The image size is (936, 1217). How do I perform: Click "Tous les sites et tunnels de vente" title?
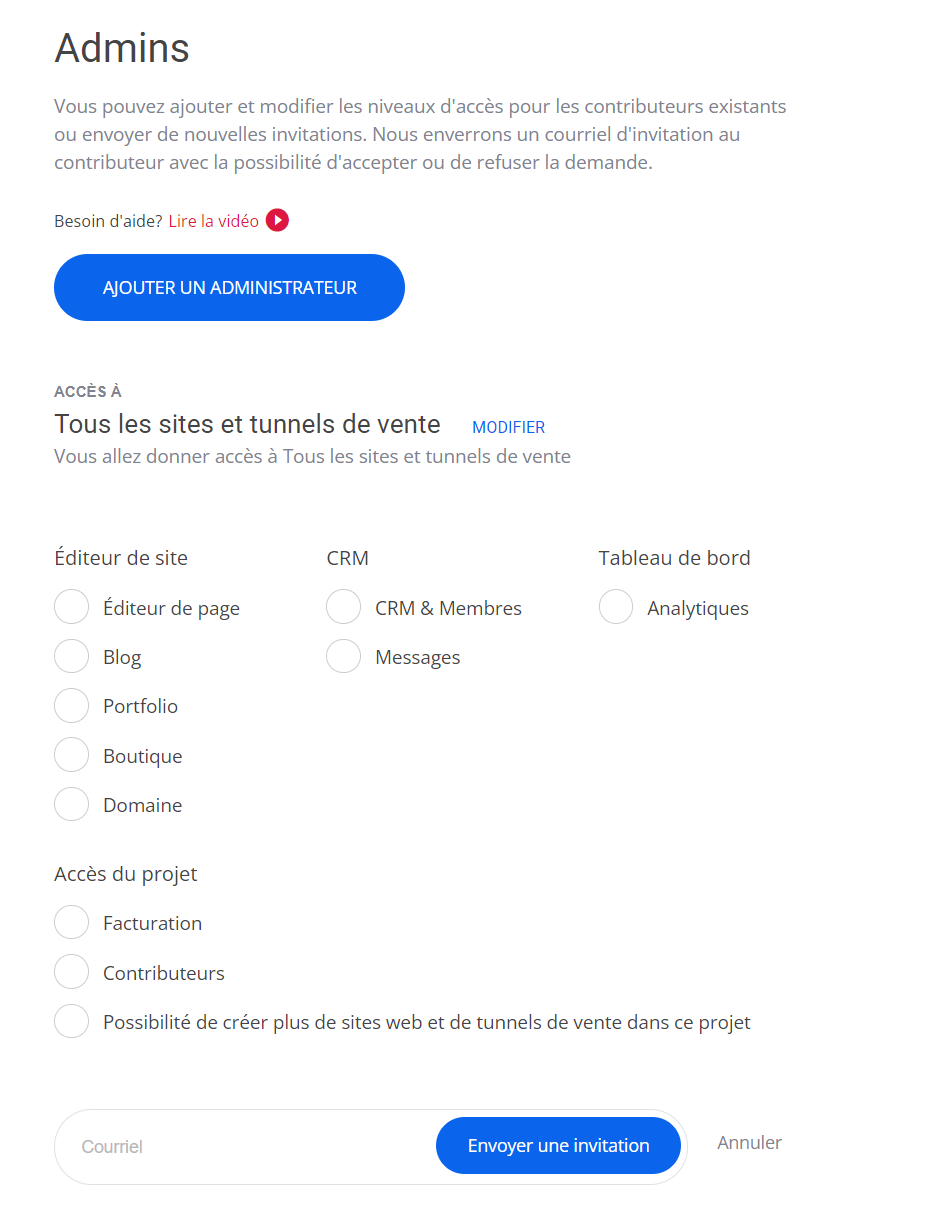pyautogui.click(x=247, y=424)
